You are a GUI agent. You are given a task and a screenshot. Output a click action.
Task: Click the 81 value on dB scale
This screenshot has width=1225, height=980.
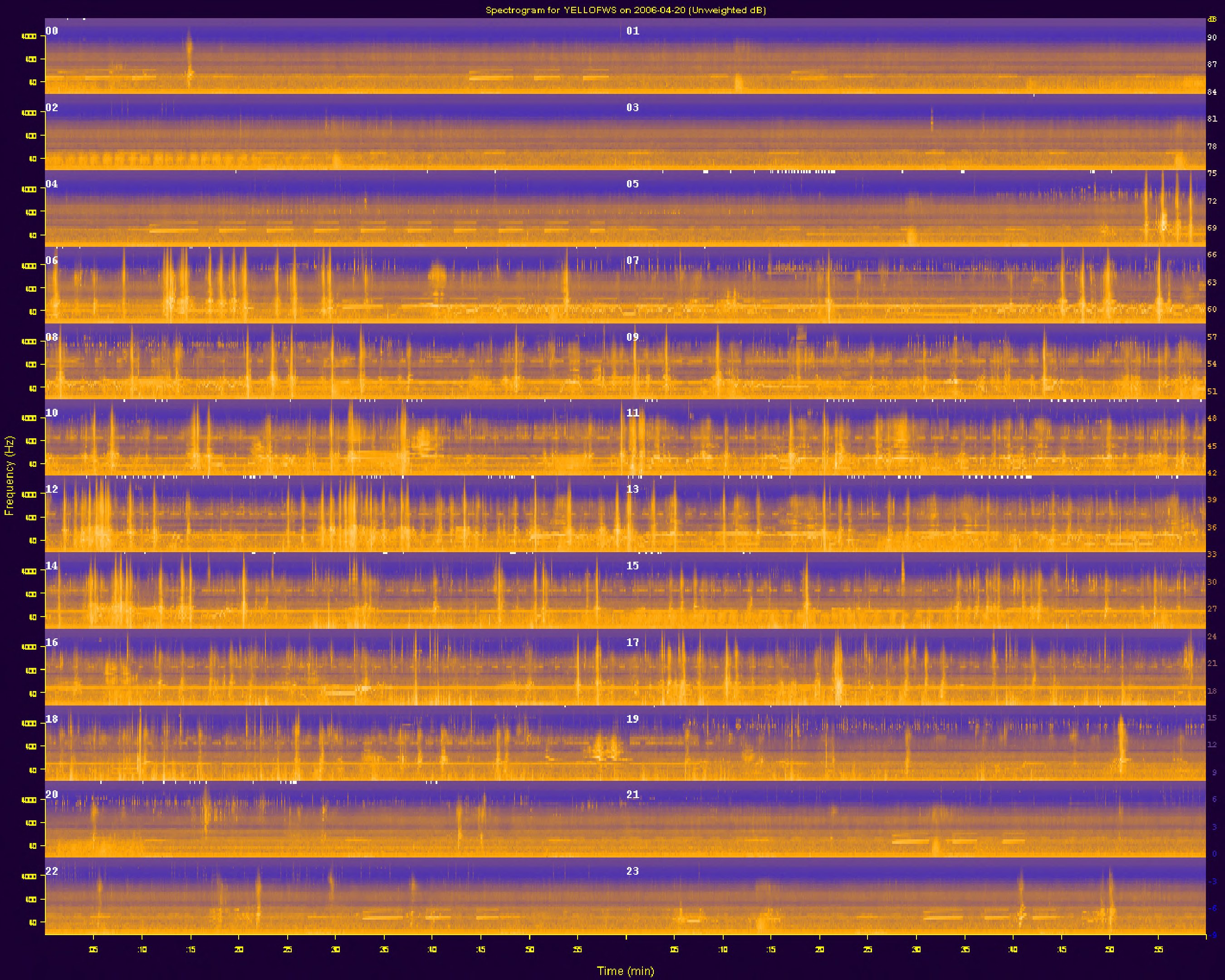tap(1212, 119)
